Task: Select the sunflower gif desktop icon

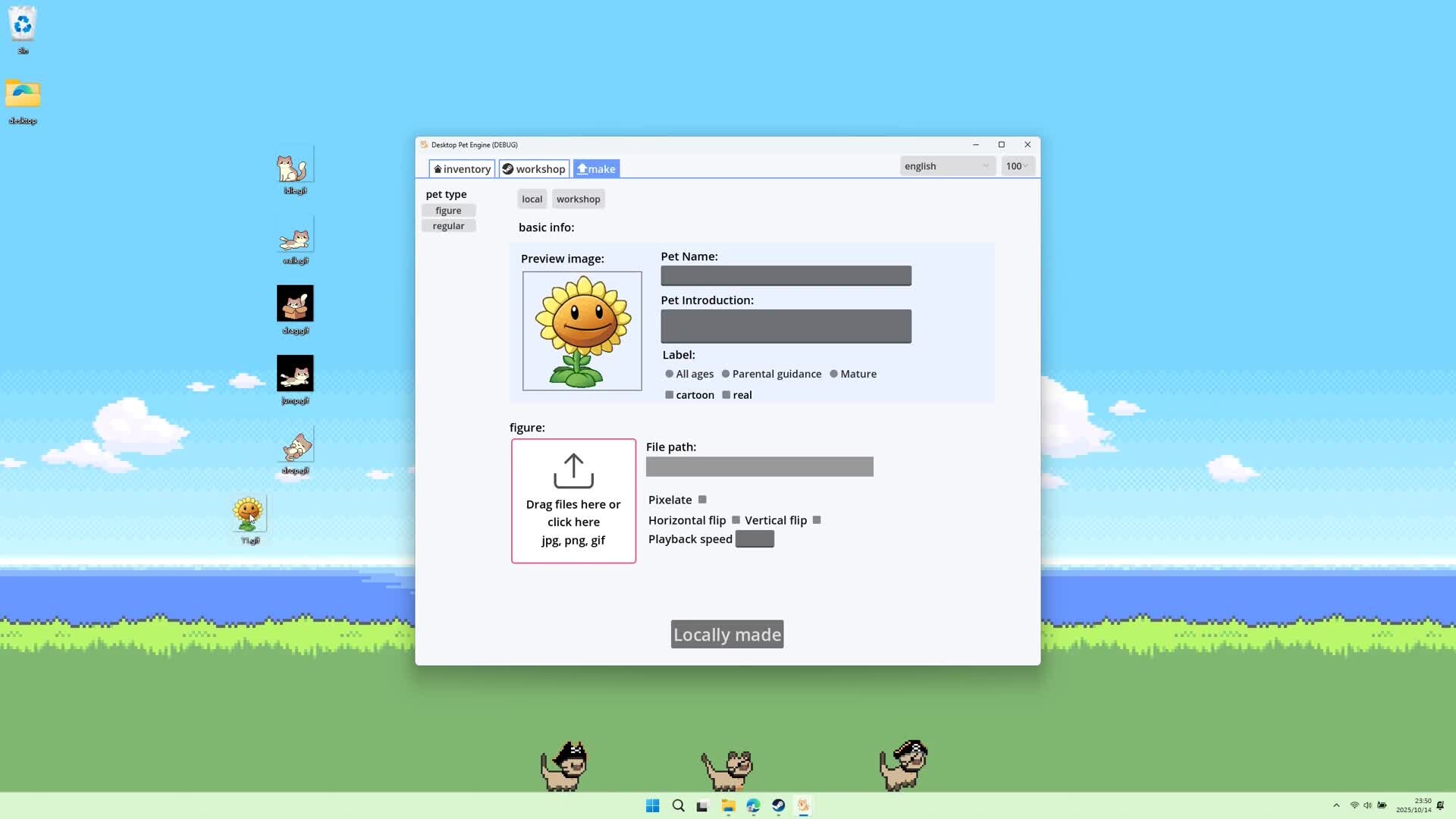Action: click(x=248, y=514)
